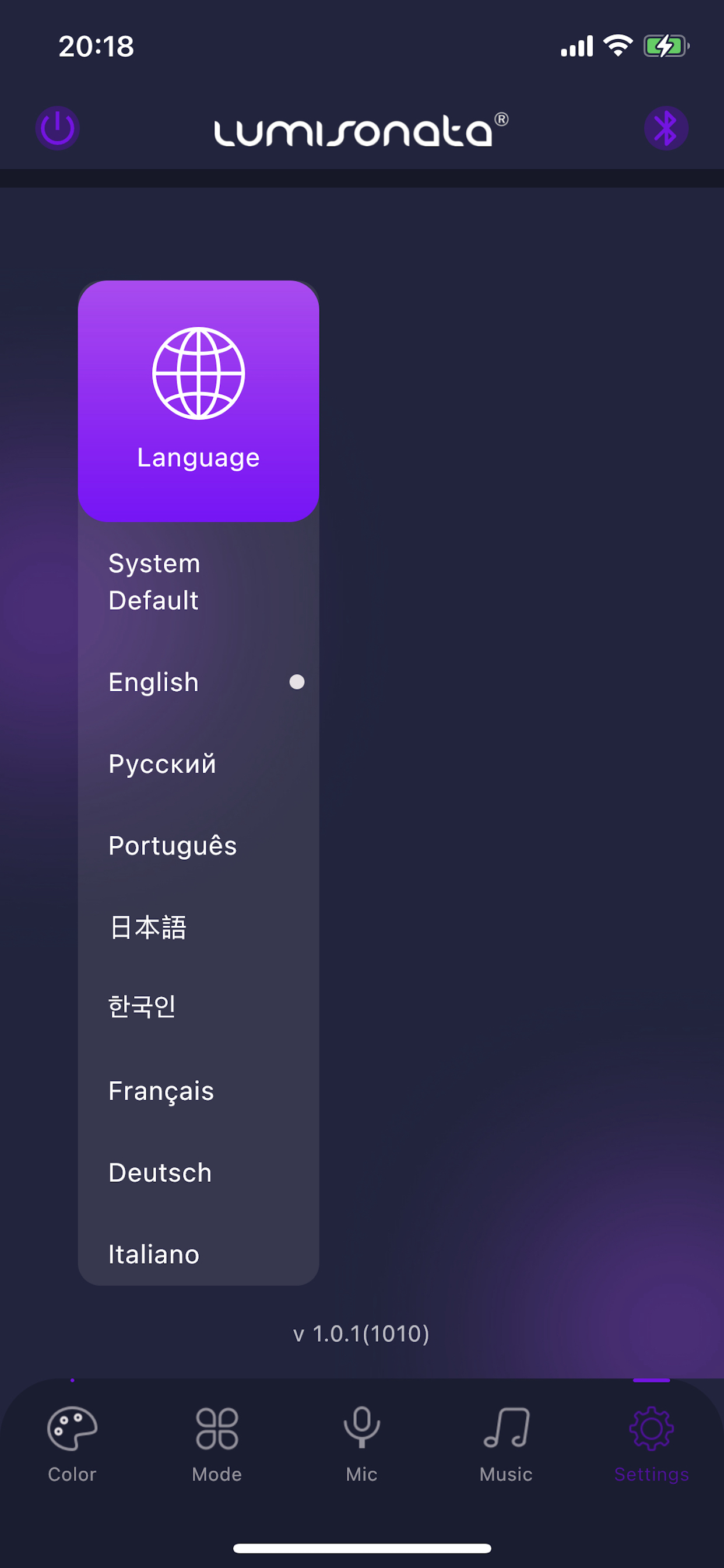Open the Mic tab microphone icon
The image size is (724, 1568).
362,1427
